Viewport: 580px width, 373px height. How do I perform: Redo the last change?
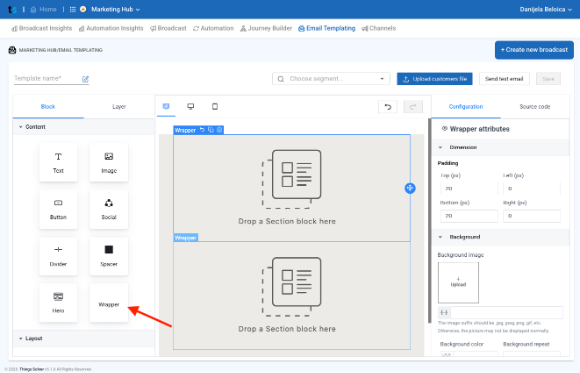pyautogui.click(x=413, y=107)
